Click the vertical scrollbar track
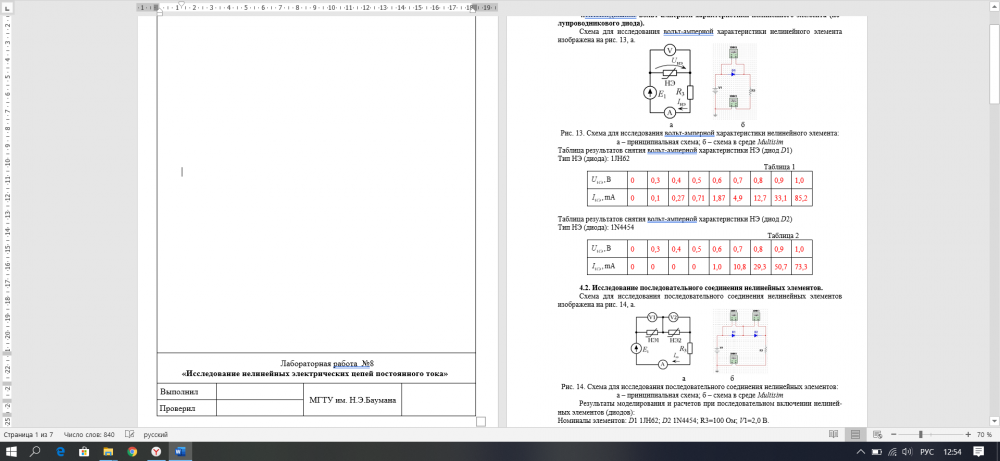 (x=994, y=250)
